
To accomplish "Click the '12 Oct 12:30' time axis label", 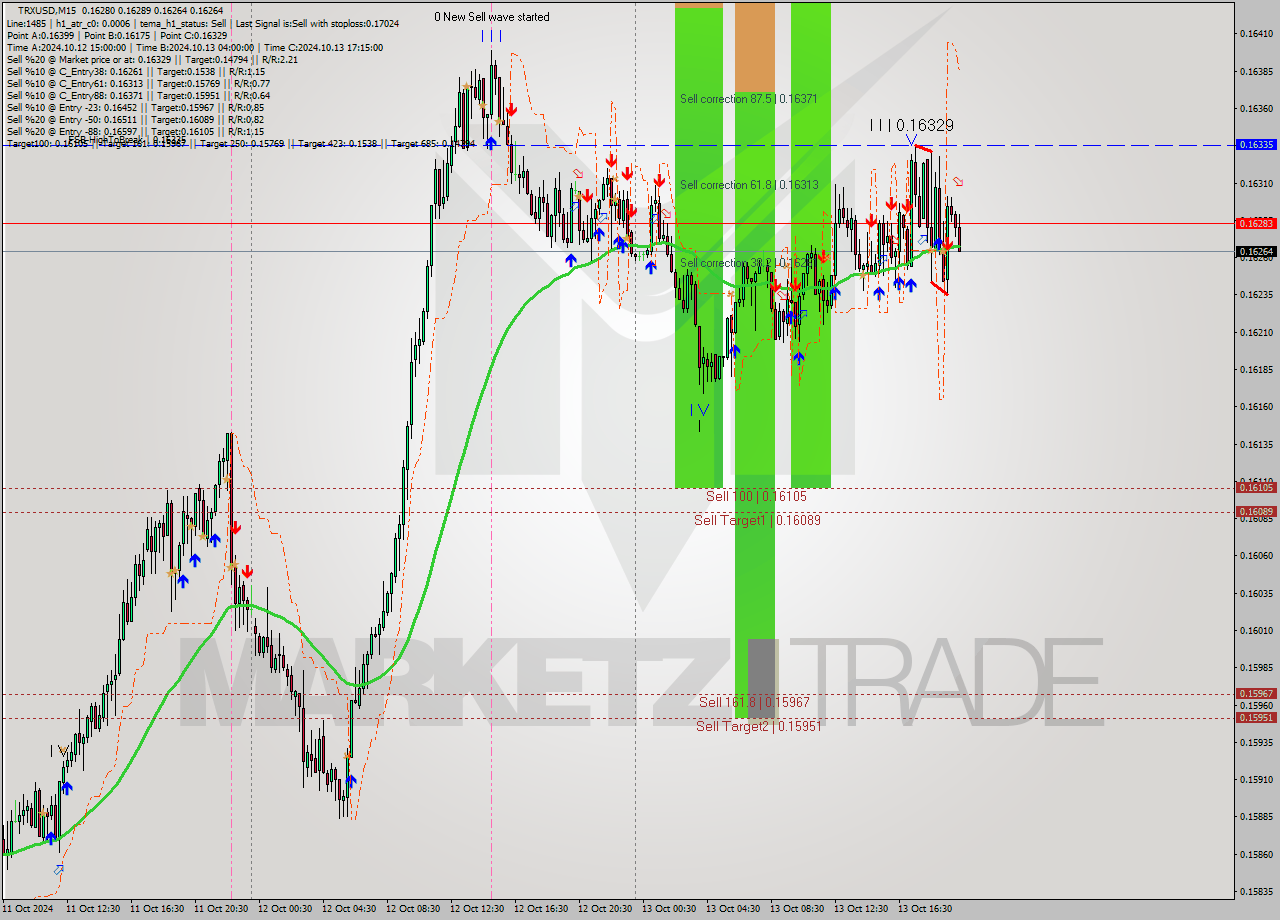I will tap(477, 909).
